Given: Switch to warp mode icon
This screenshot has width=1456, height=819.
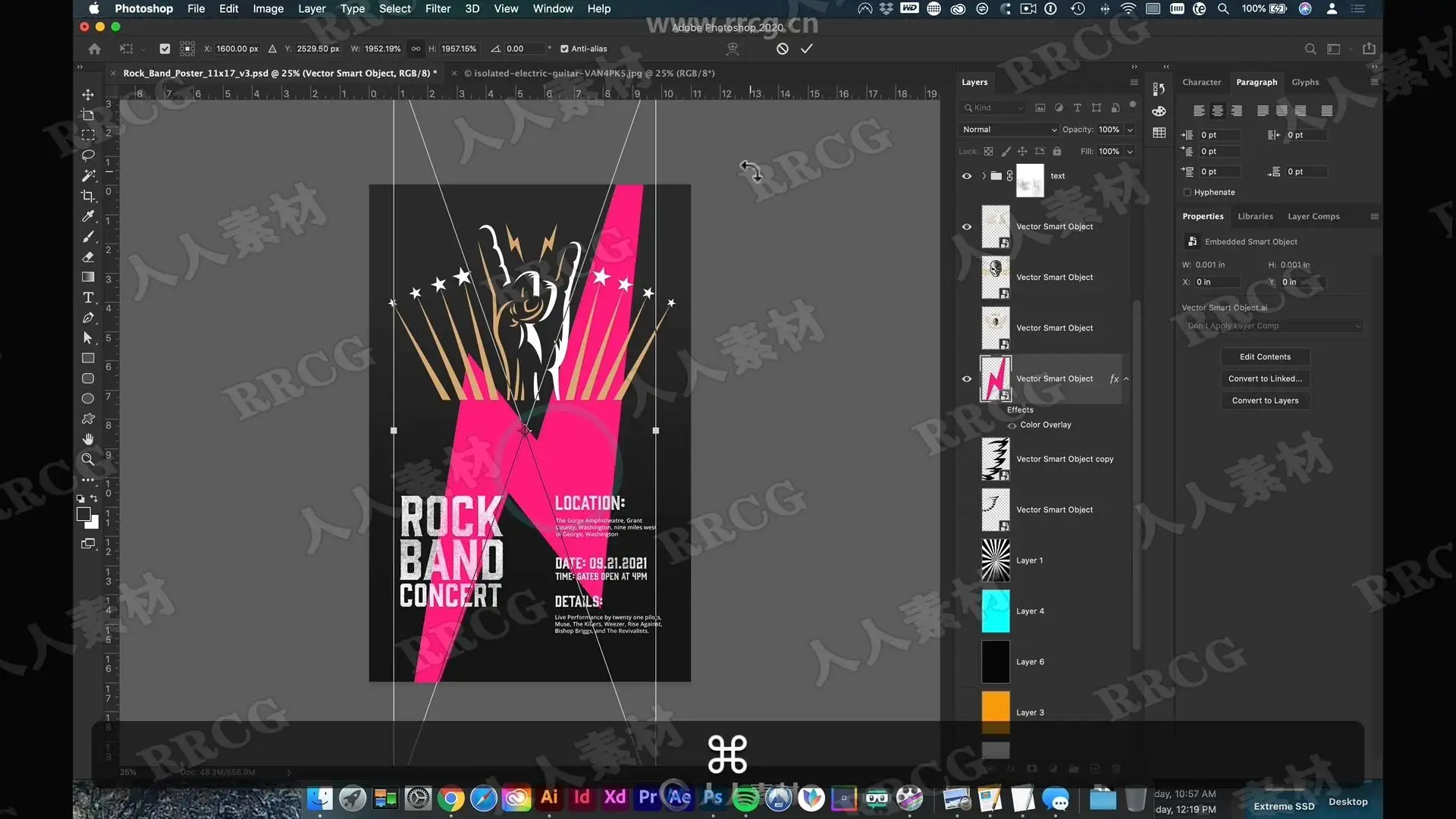Looking at the screenshot, I should [x=733, y=49].
